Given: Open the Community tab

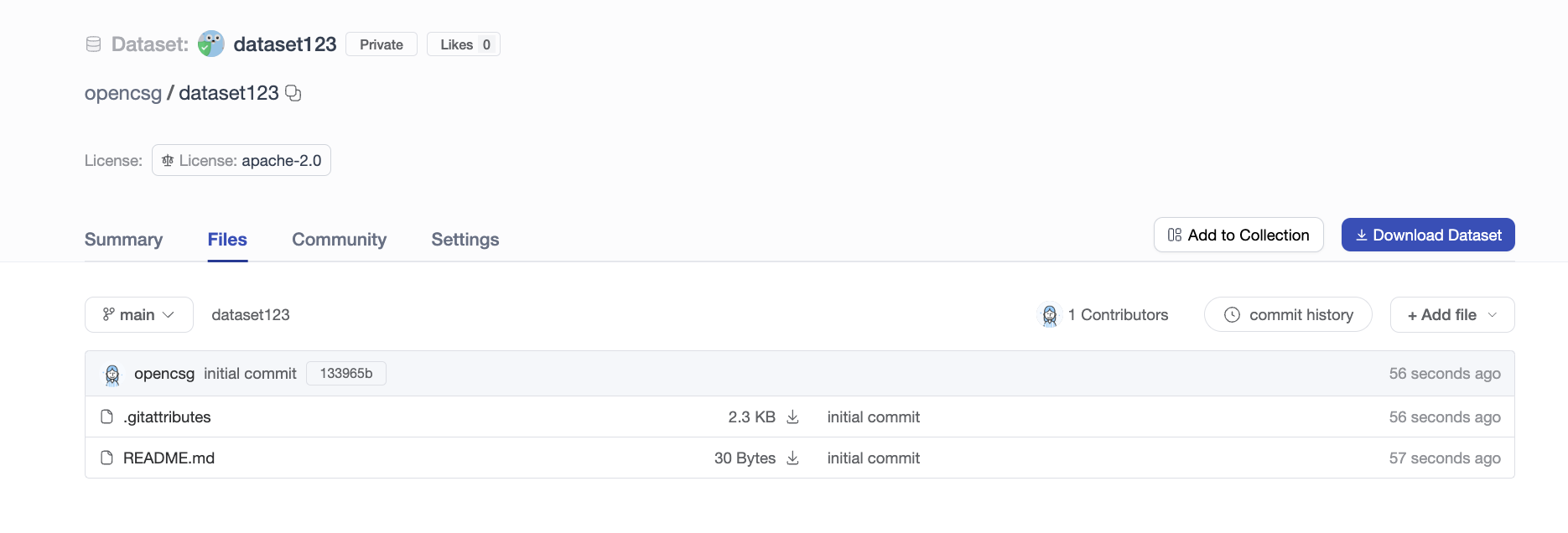Looking at the screenshot, I should click(339, 240).
